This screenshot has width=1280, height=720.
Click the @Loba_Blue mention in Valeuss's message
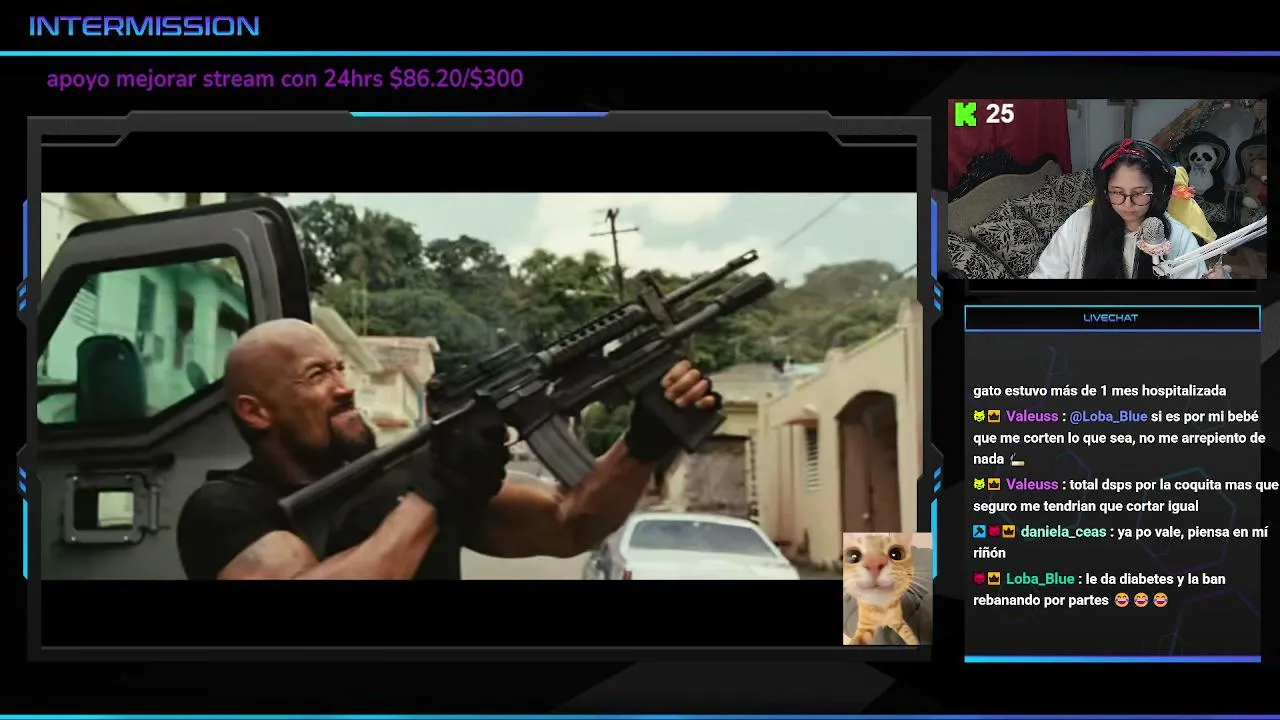(1108, 417)
